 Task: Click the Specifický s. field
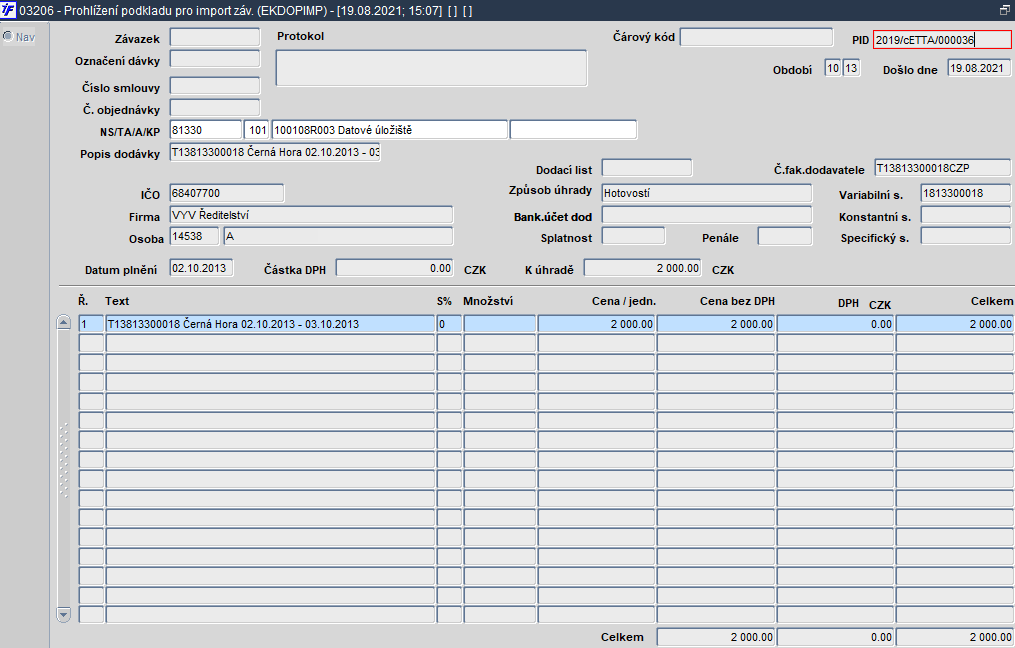pyautogui.click(x=966, y=236)
